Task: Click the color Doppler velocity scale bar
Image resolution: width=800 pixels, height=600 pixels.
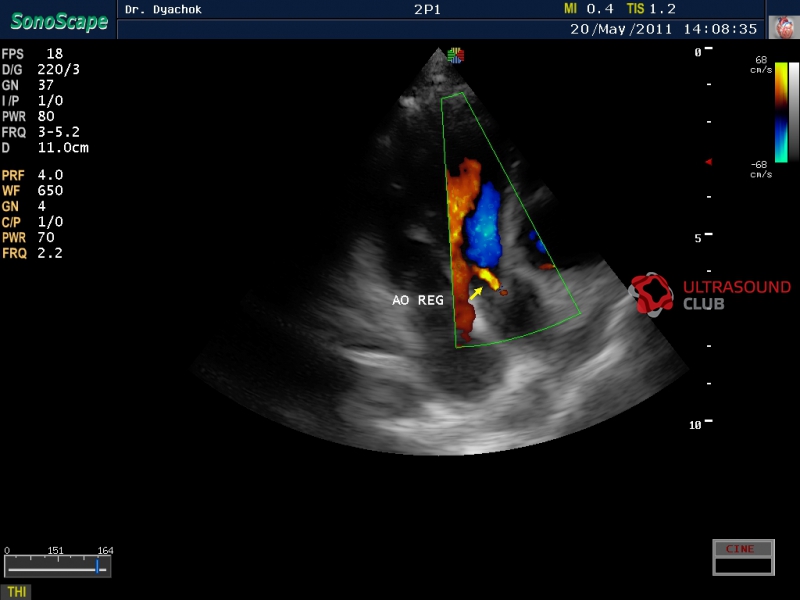Action: click(781, 113)
